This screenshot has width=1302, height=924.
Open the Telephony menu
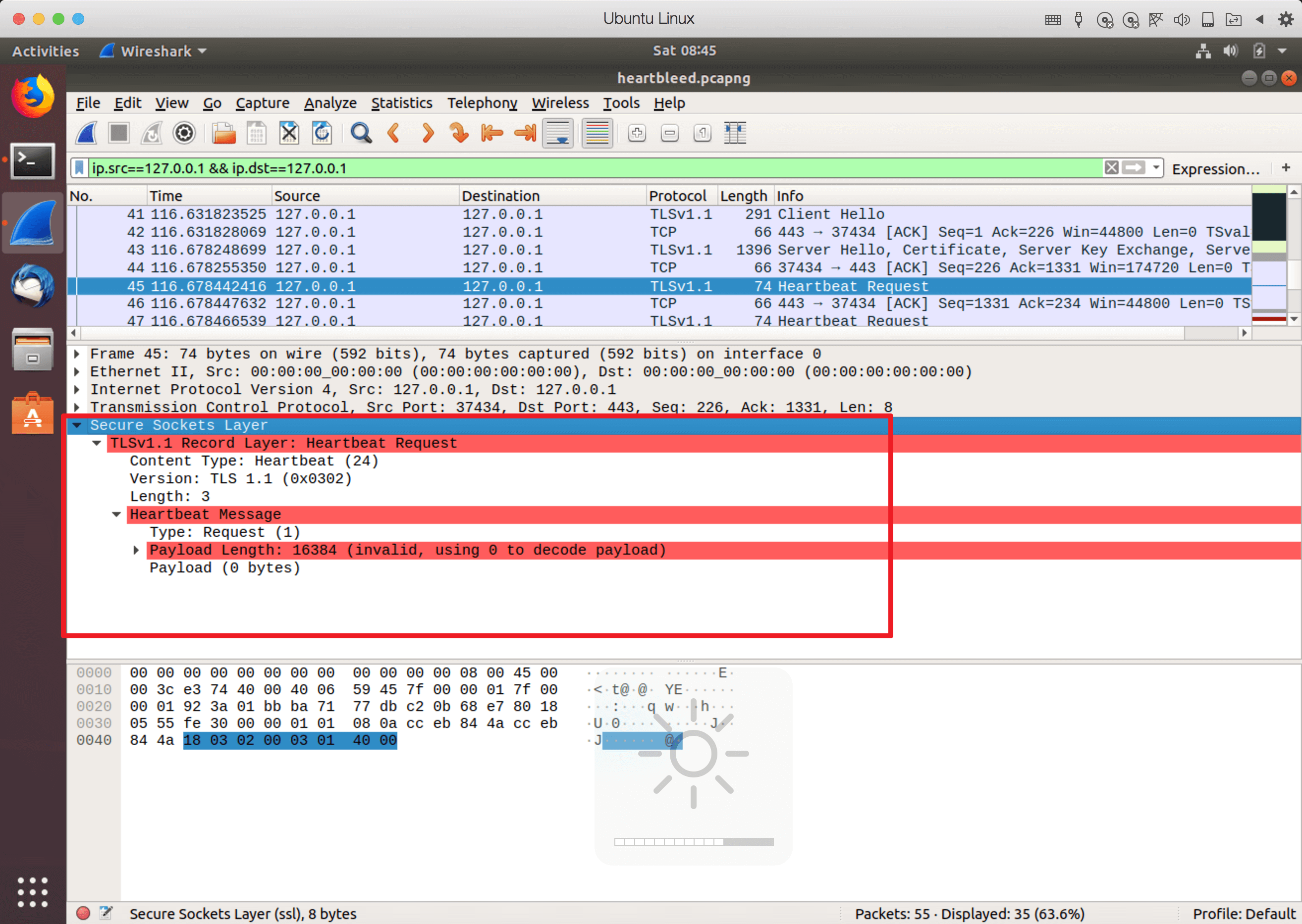[x=482, y=103]
